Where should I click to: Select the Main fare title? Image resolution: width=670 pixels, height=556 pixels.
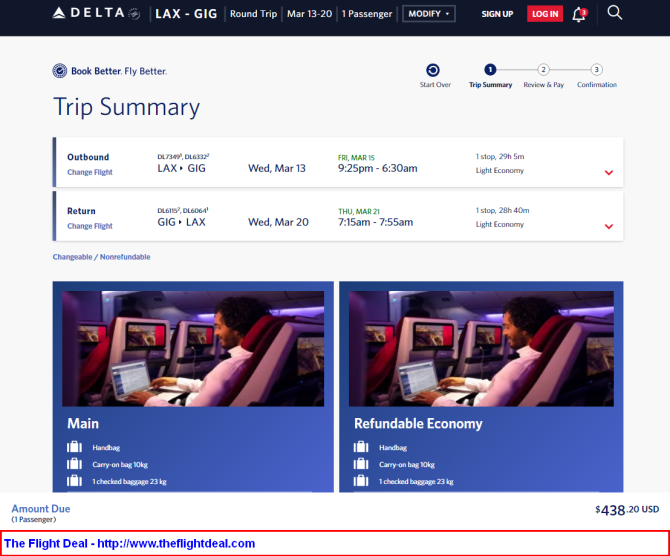click(83, 424)
